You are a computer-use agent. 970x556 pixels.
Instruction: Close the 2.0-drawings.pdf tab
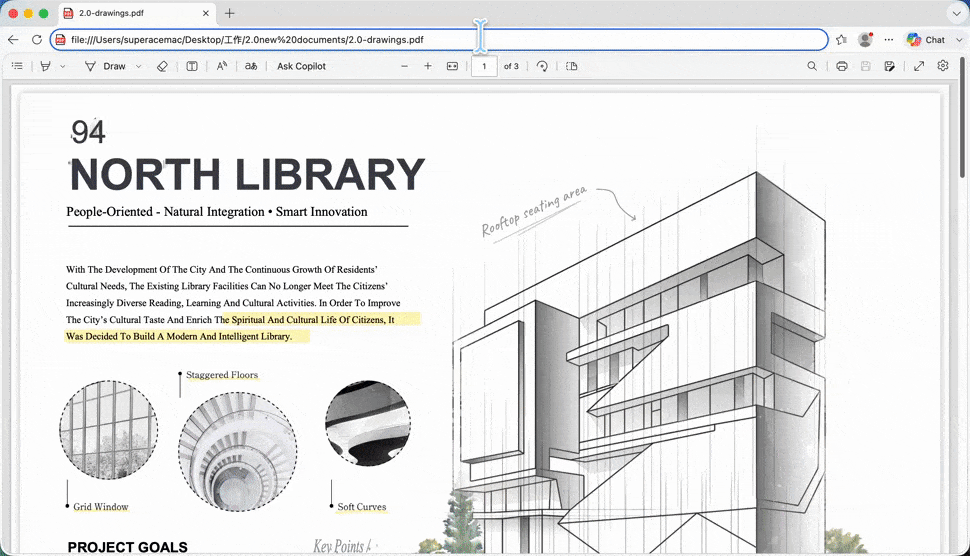click(x=206, y=13)
